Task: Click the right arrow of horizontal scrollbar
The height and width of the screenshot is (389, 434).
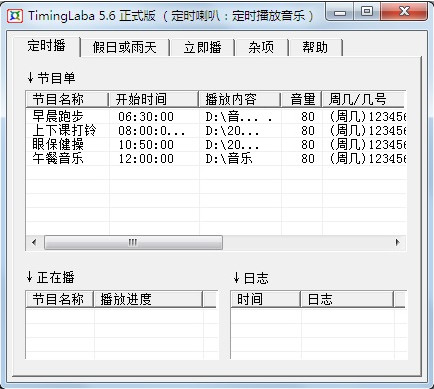Action: (x=397, y=242)
